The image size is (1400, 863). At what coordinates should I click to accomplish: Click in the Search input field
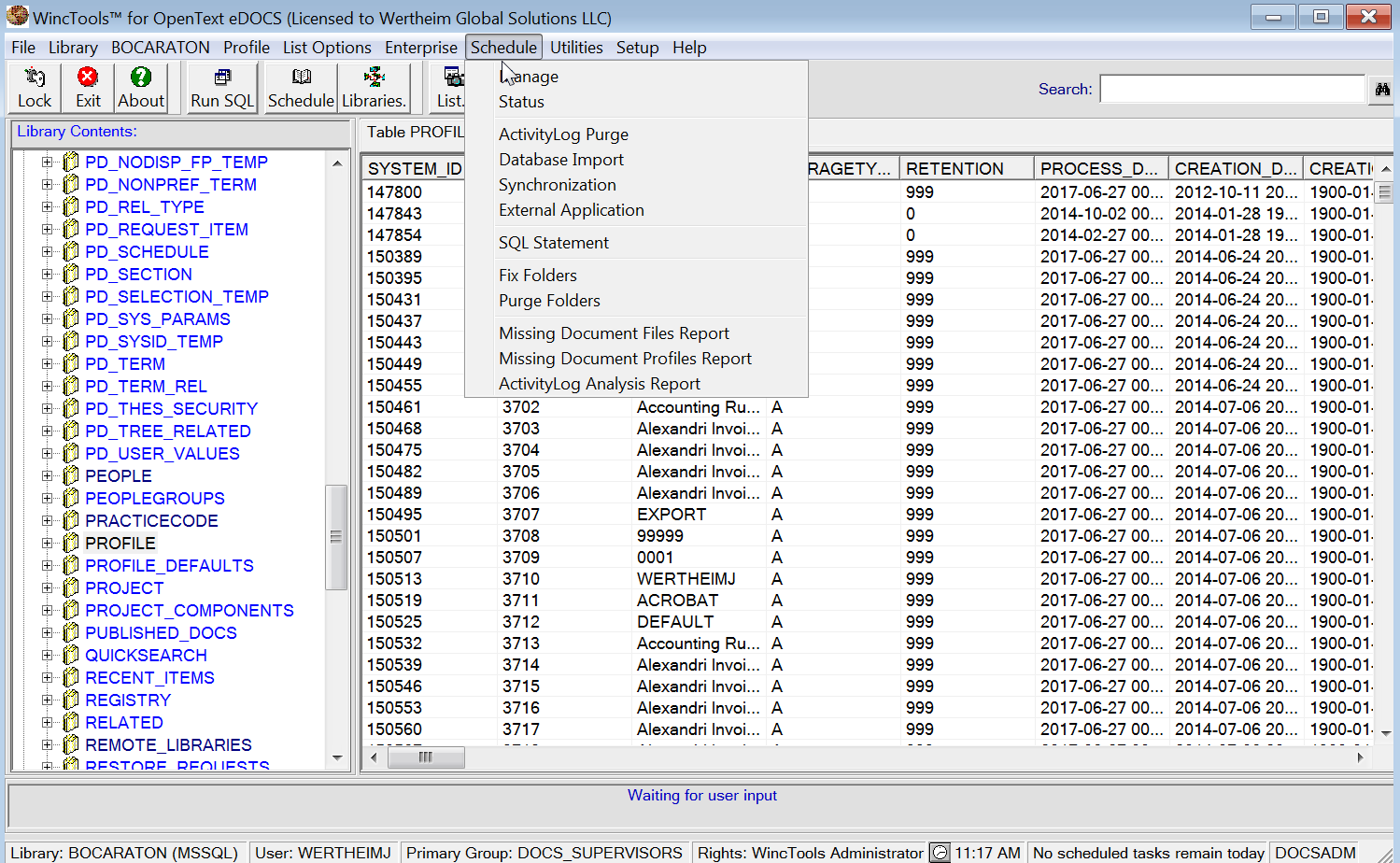pyautogui.click(x=1232, y=90)
